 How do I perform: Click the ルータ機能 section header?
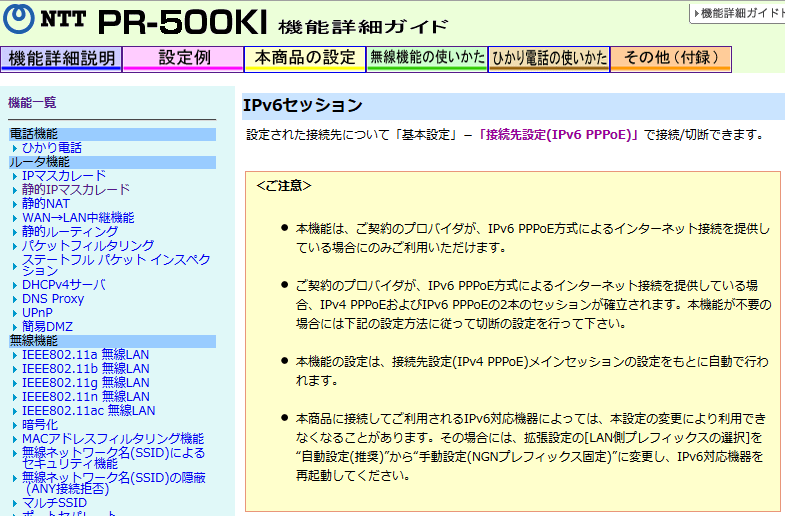[x=112, y=162]
